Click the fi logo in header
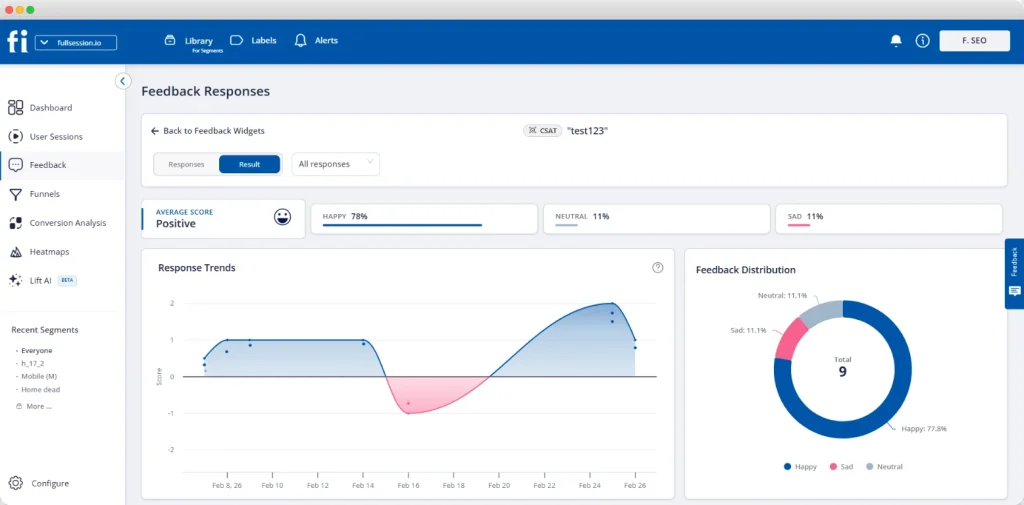Viewport: 1024px width, 505px height. (x=17, y=42)
